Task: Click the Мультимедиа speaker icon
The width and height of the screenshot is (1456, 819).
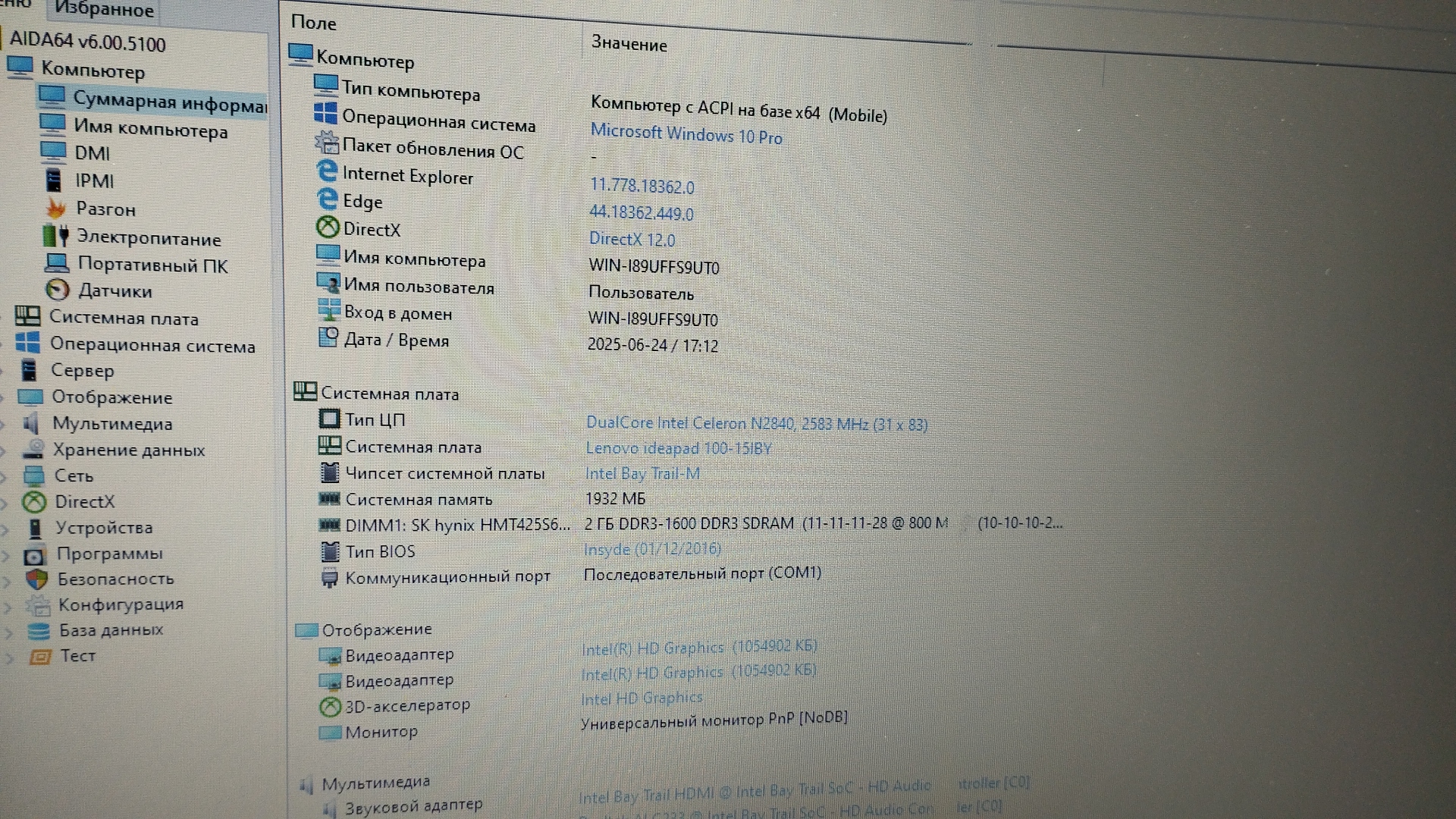Action: click(31, 423)
